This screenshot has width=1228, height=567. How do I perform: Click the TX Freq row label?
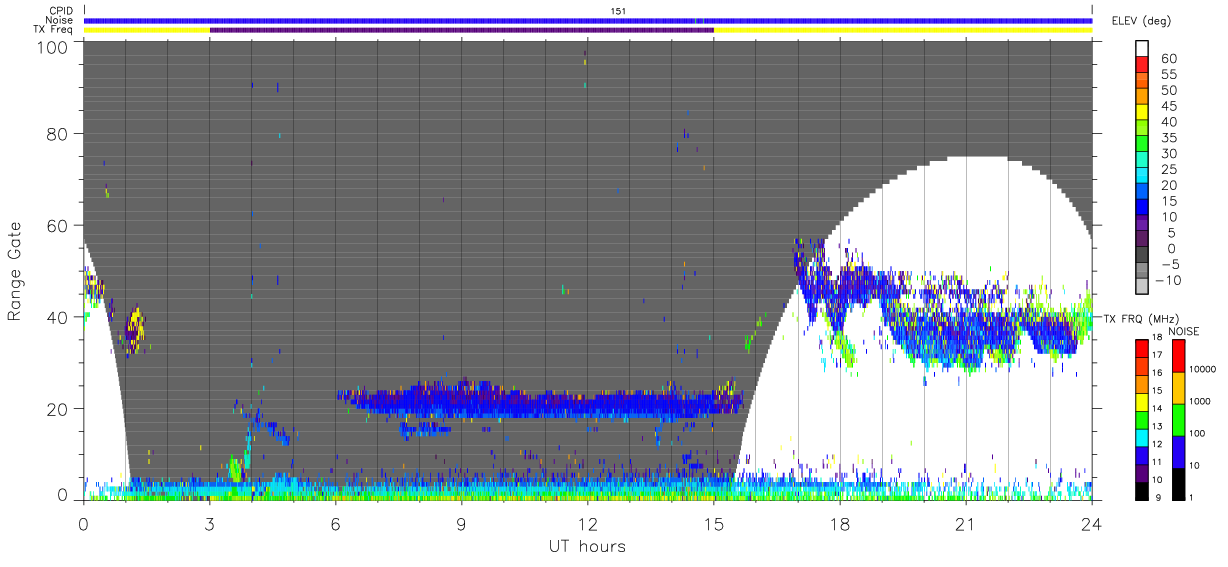point(55,30)
